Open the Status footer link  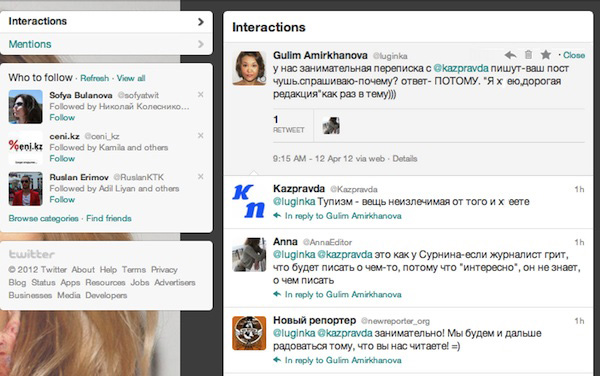(x=43, y=282)
